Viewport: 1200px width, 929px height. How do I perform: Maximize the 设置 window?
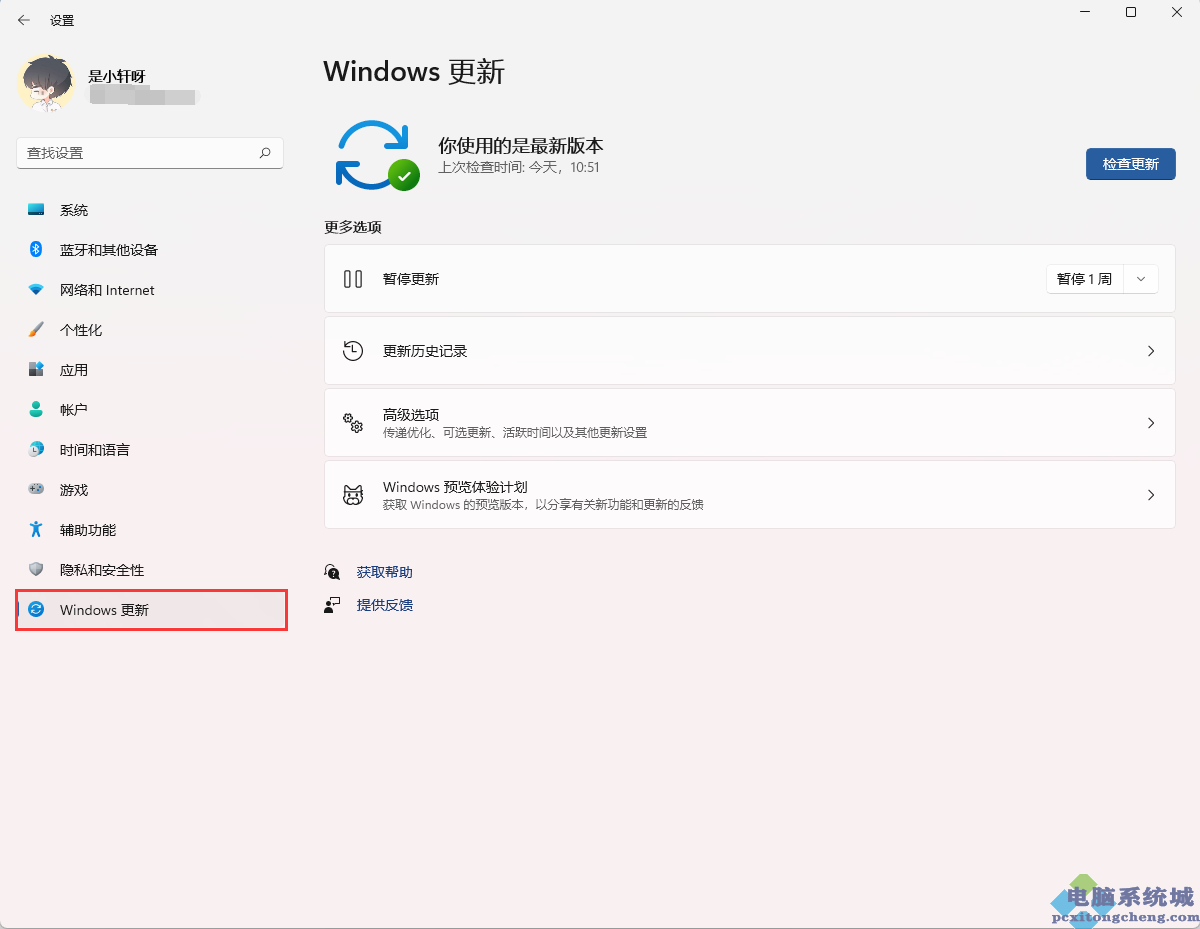pos(1130,12)
